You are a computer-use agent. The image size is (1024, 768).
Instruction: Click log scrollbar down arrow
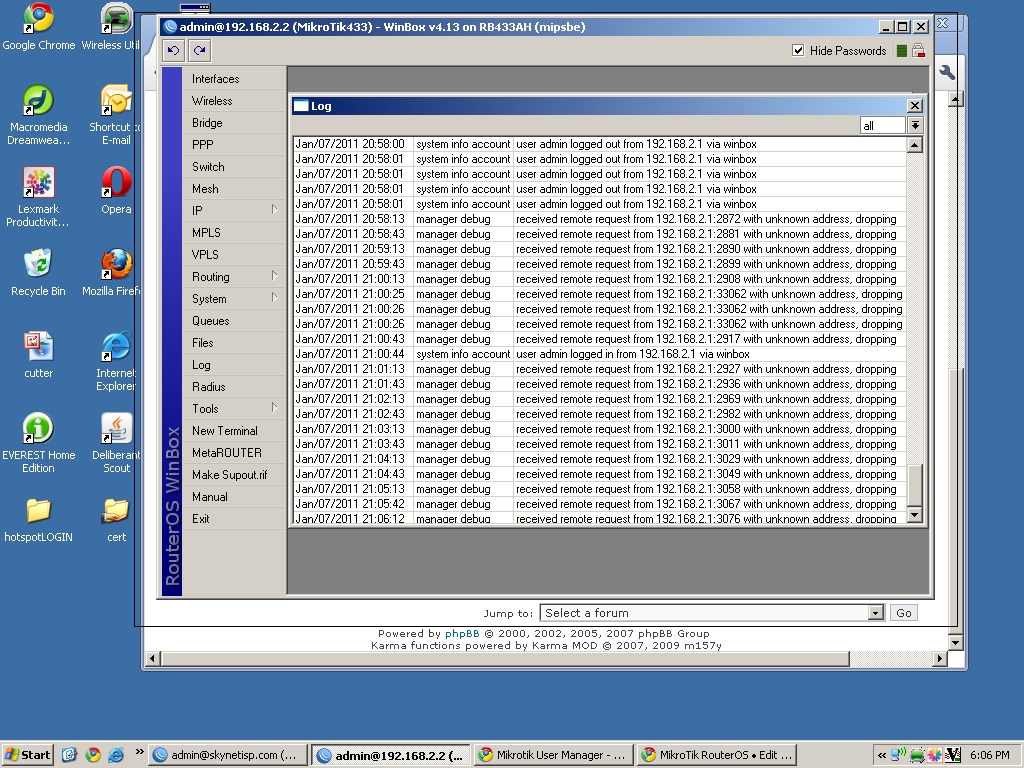pyautogui.click(x=915, y=515)
